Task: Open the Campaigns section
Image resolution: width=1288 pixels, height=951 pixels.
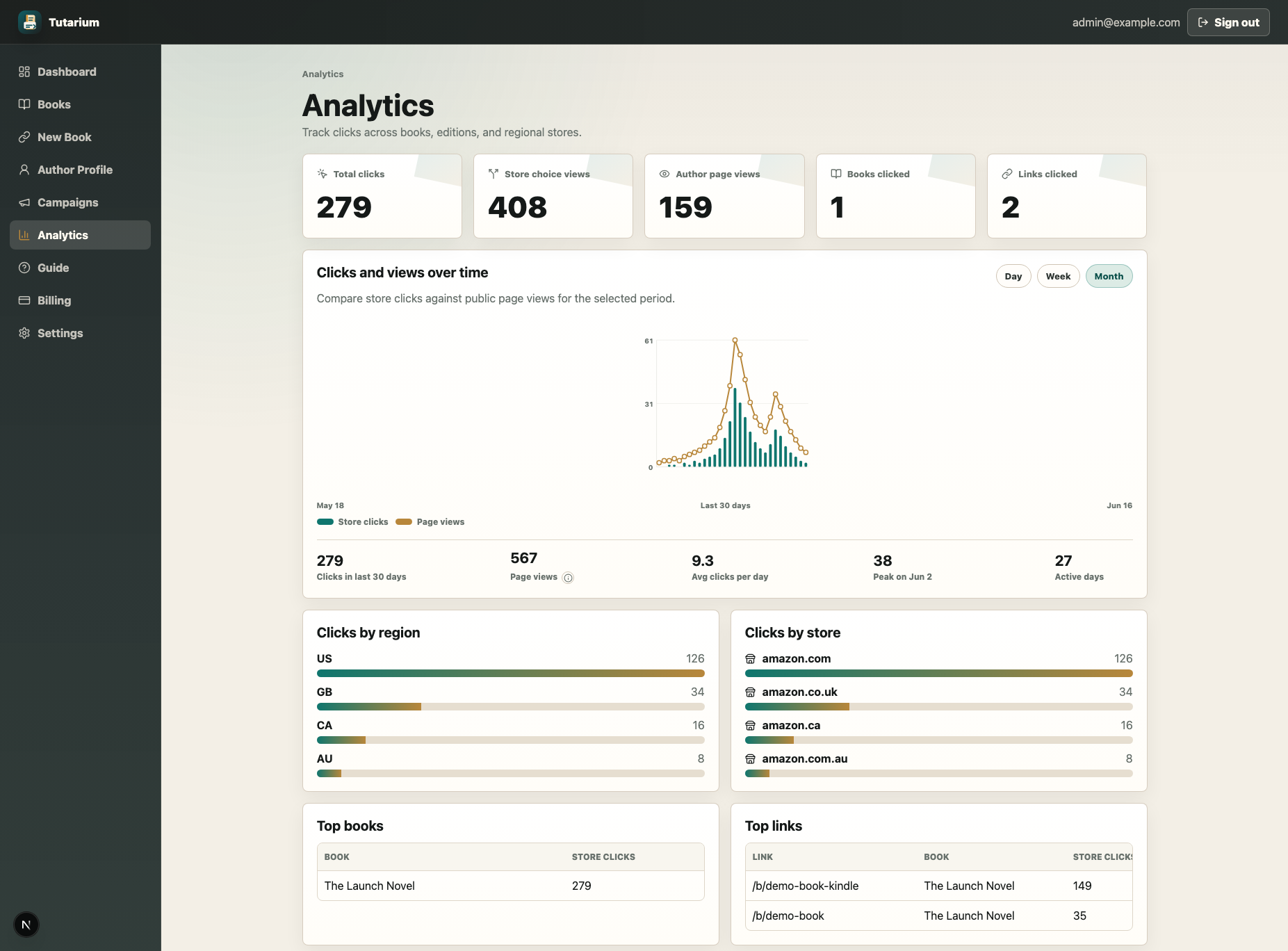Action: [80, 202]
